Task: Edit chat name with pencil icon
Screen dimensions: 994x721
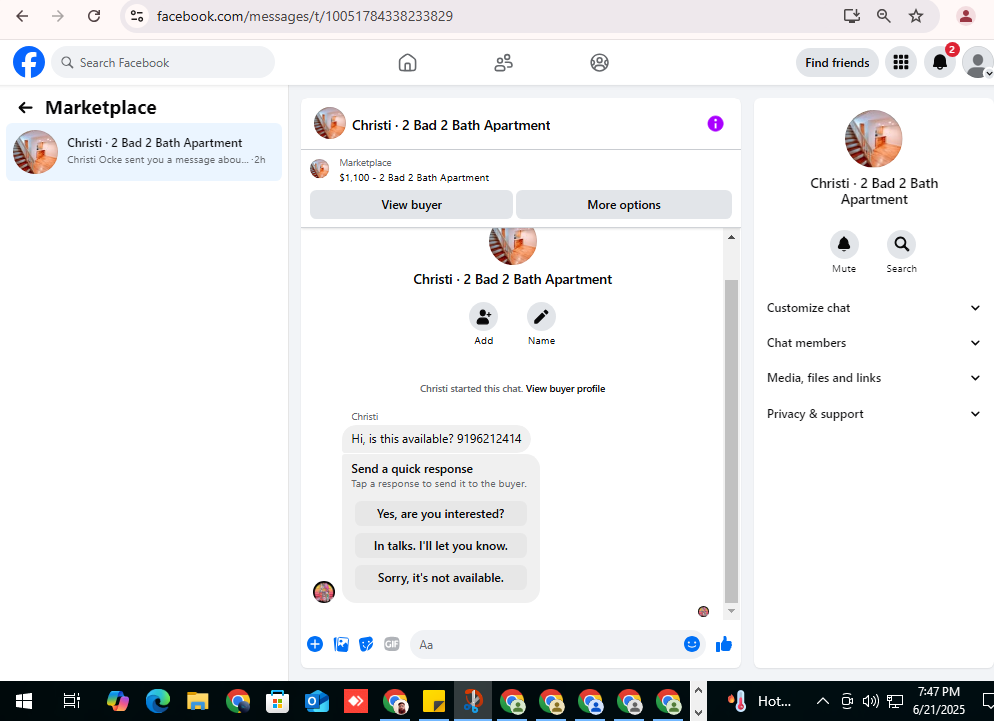Action: (x=541, y=316)
